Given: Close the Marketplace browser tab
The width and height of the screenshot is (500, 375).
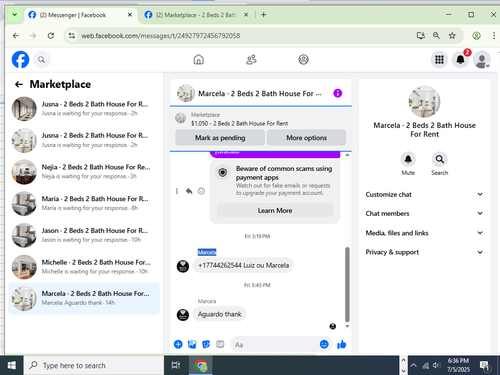Looking at the screenshot, I should (246, 15).
